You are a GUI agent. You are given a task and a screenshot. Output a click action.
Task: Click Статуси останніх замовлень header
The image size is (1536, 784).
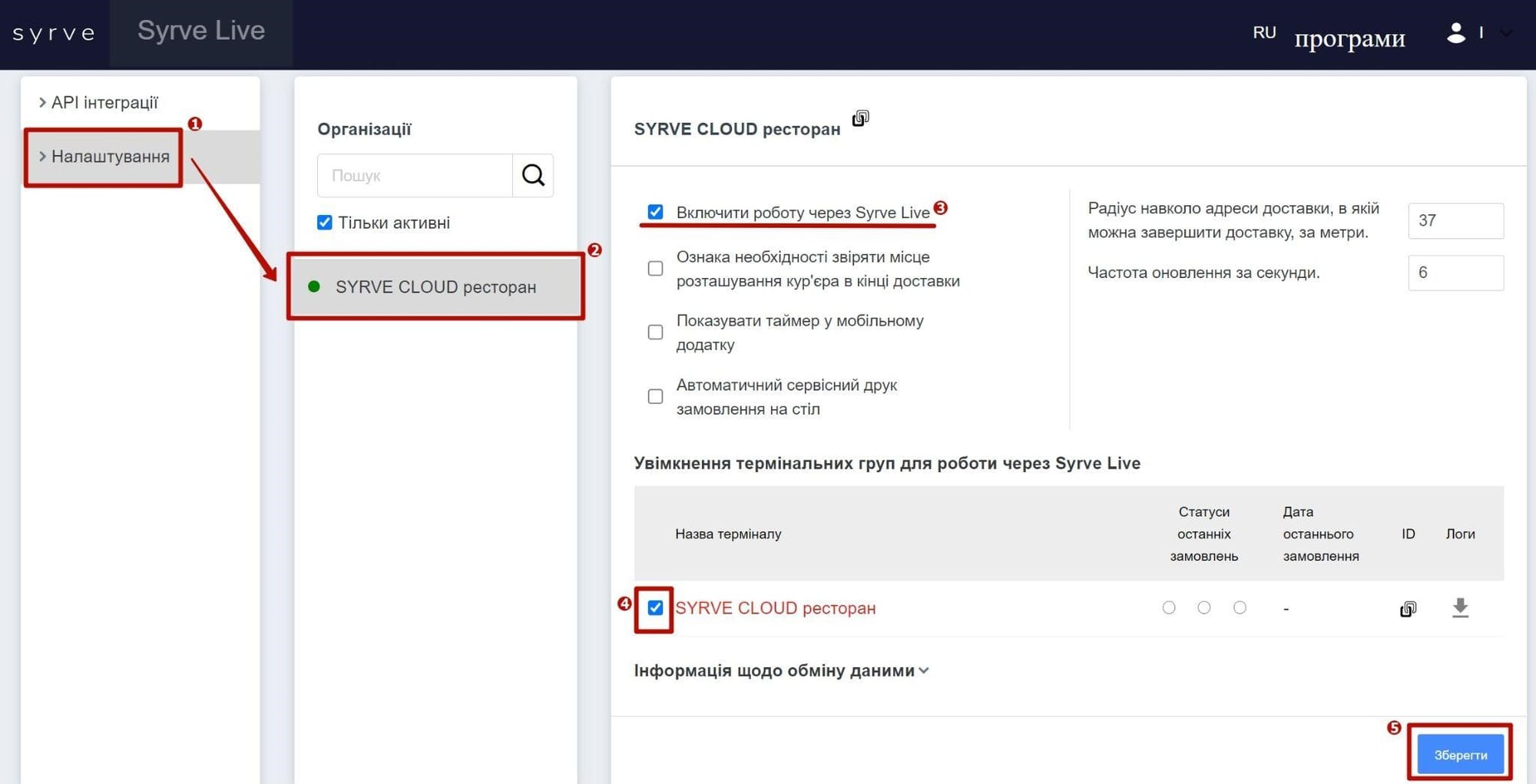click(x=1203, y=534)
